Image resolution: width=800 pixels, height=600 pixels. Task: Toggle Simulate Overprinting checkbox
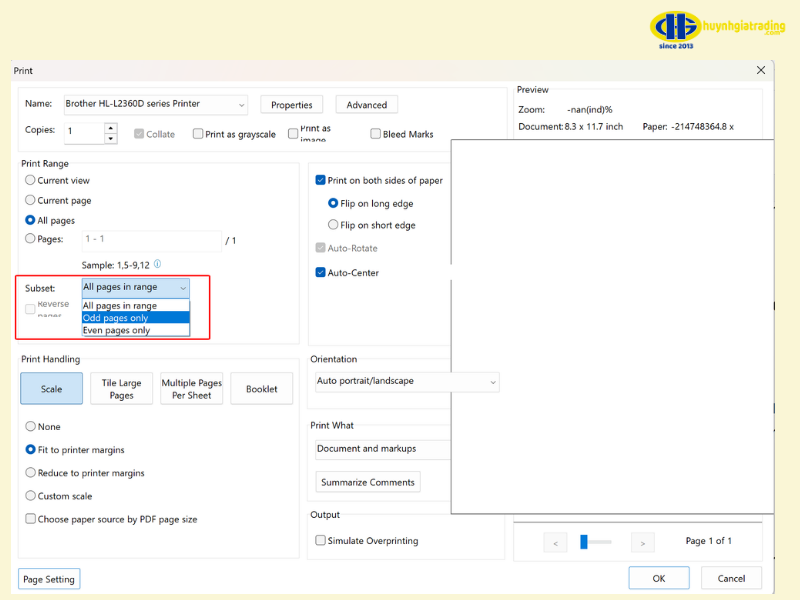(320, 541)
